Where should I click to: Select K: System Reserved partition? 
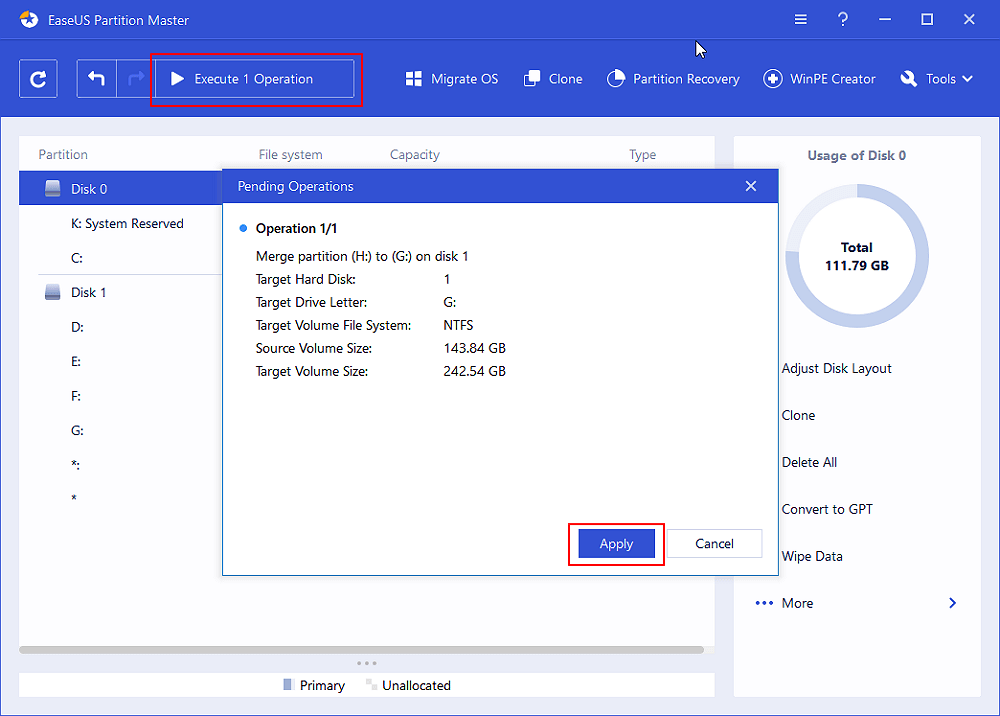pos(127,224)
